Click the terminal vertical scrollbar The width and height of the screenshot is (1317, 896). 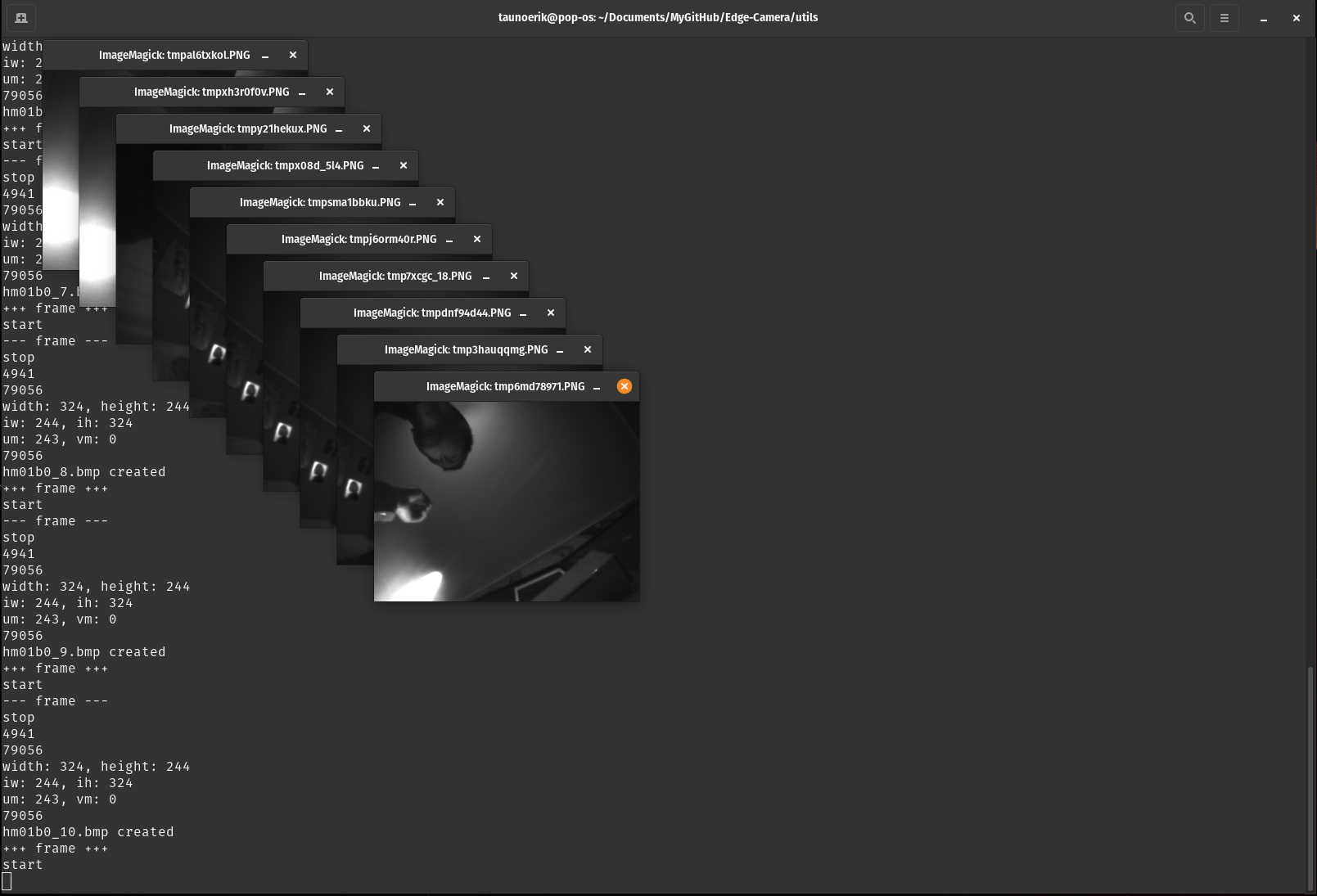[x=1310, y=777]
